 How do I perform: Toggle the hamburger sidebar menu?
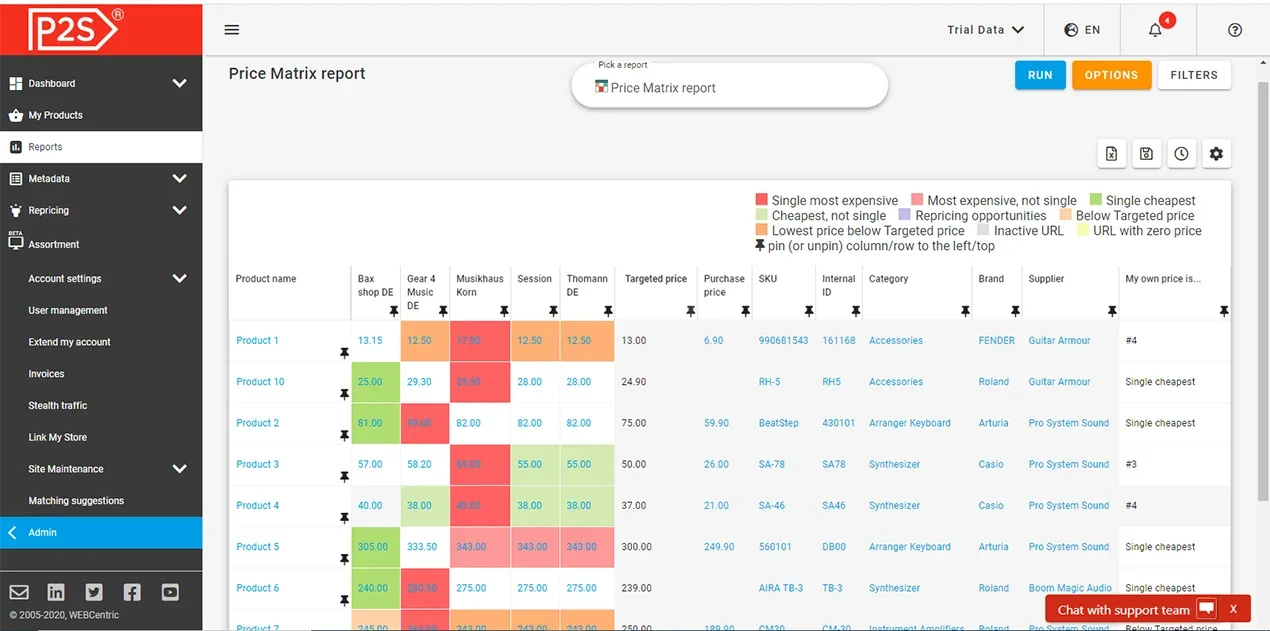(x=232, y=30)
